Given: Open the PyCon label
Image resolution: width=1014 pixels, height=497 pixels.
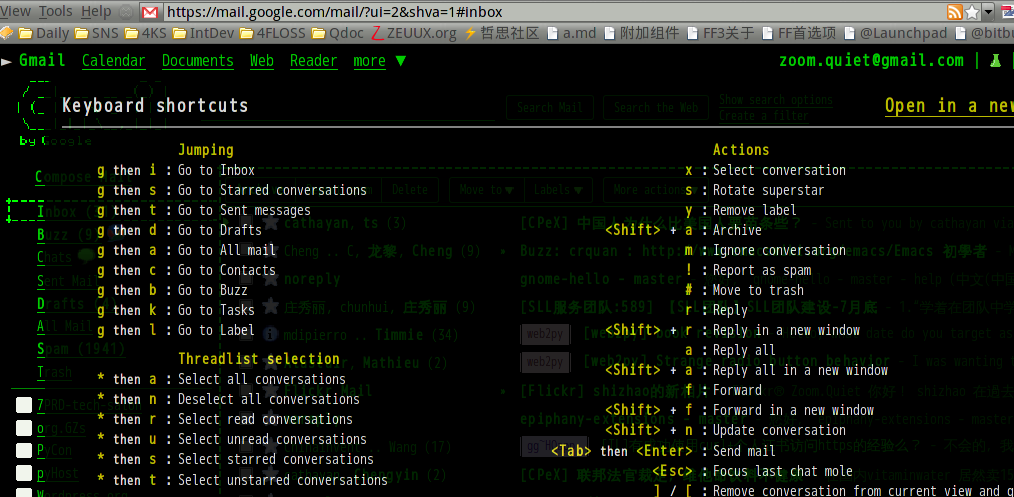Looking at the screenshot, I should tap(54, 450).
